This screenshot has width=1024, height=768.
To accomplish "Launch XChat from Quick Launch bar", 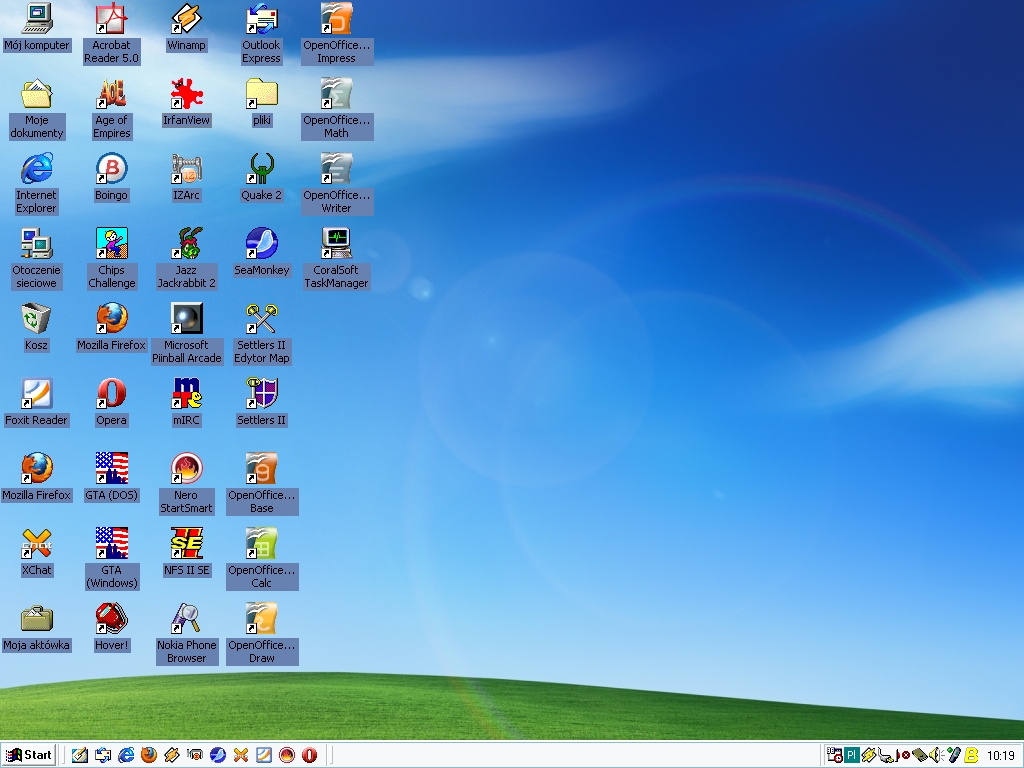I will point(241,756).
